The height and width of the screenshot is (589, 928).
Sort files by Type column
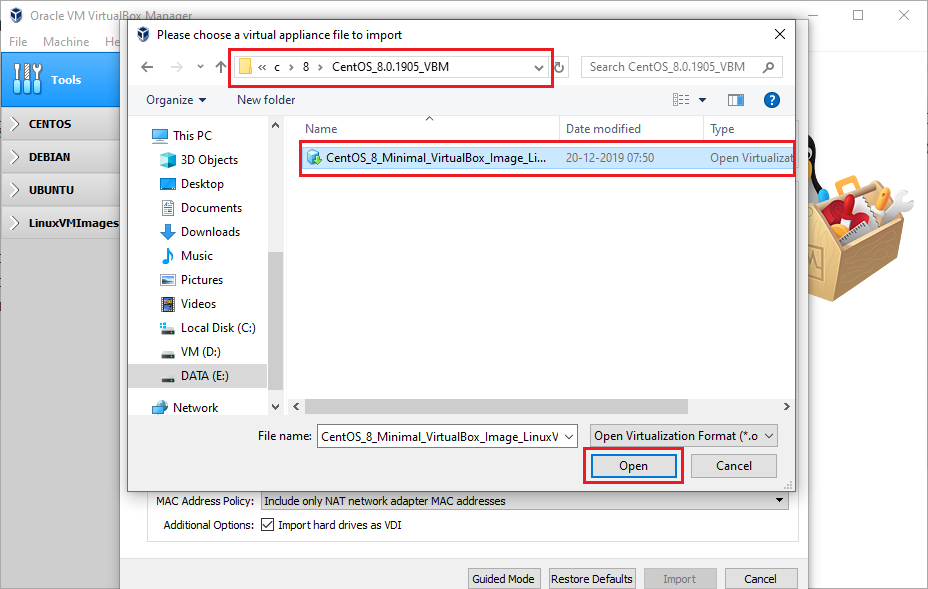click(722, 129)
